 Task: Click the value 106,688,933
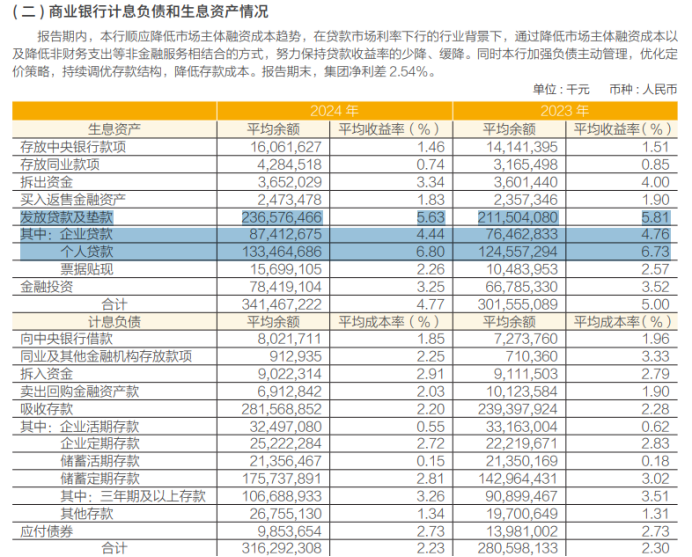pos(282,496)
